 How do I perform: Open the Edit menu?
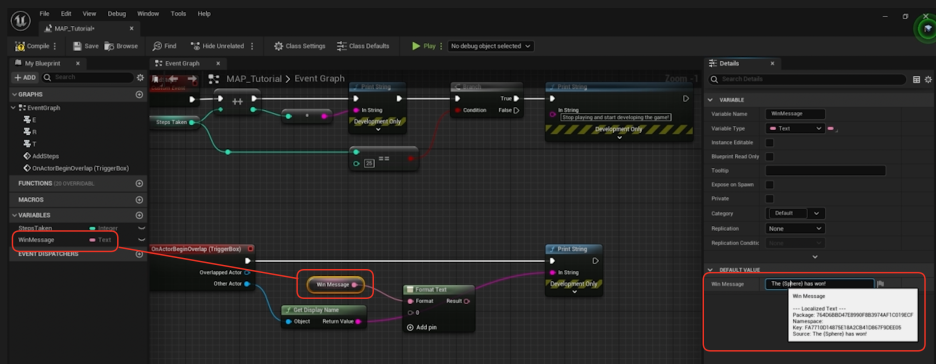pyautogui.click(x=66, y=13)
